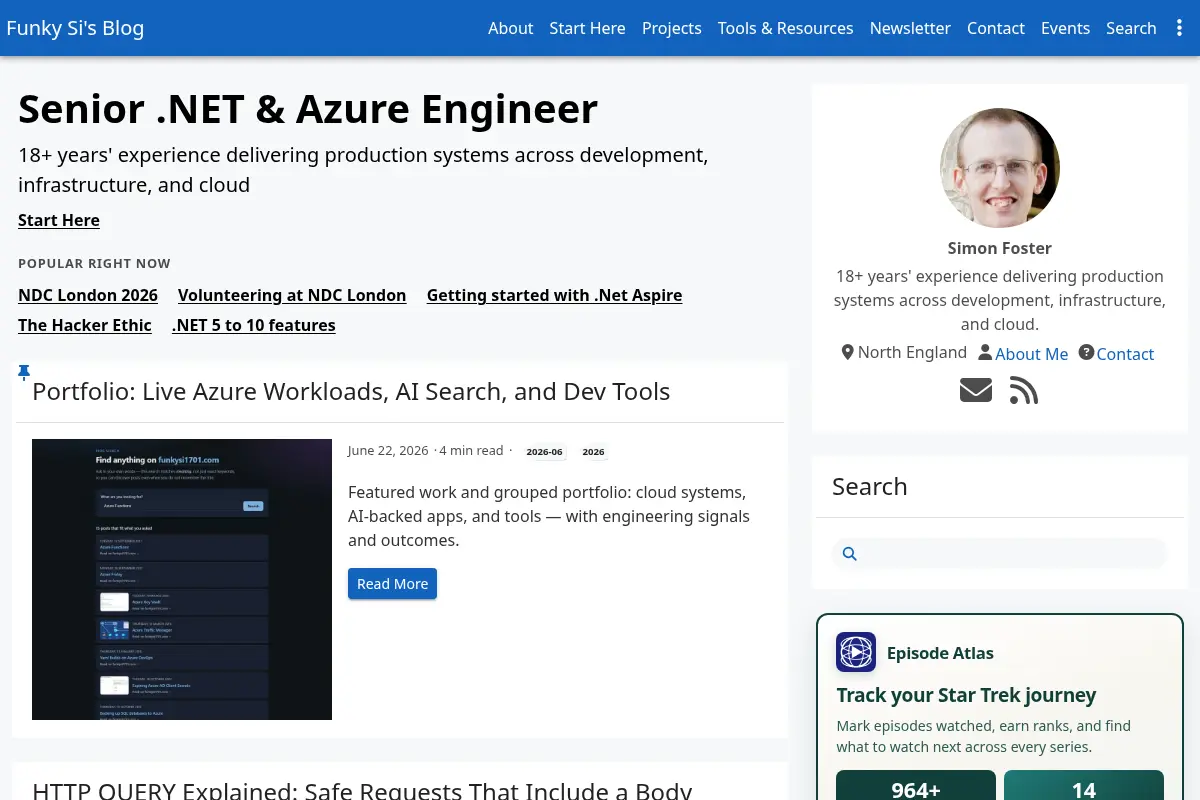The width and height of the screenshot is (1200, 800).
Task: Open Volunteering at NDC London link
Action: coord(292,295)
